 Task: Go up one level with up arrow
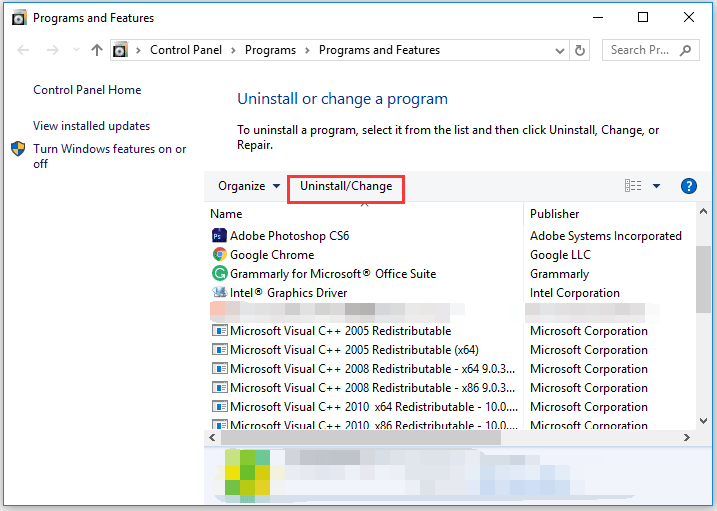tap(96, 50)
